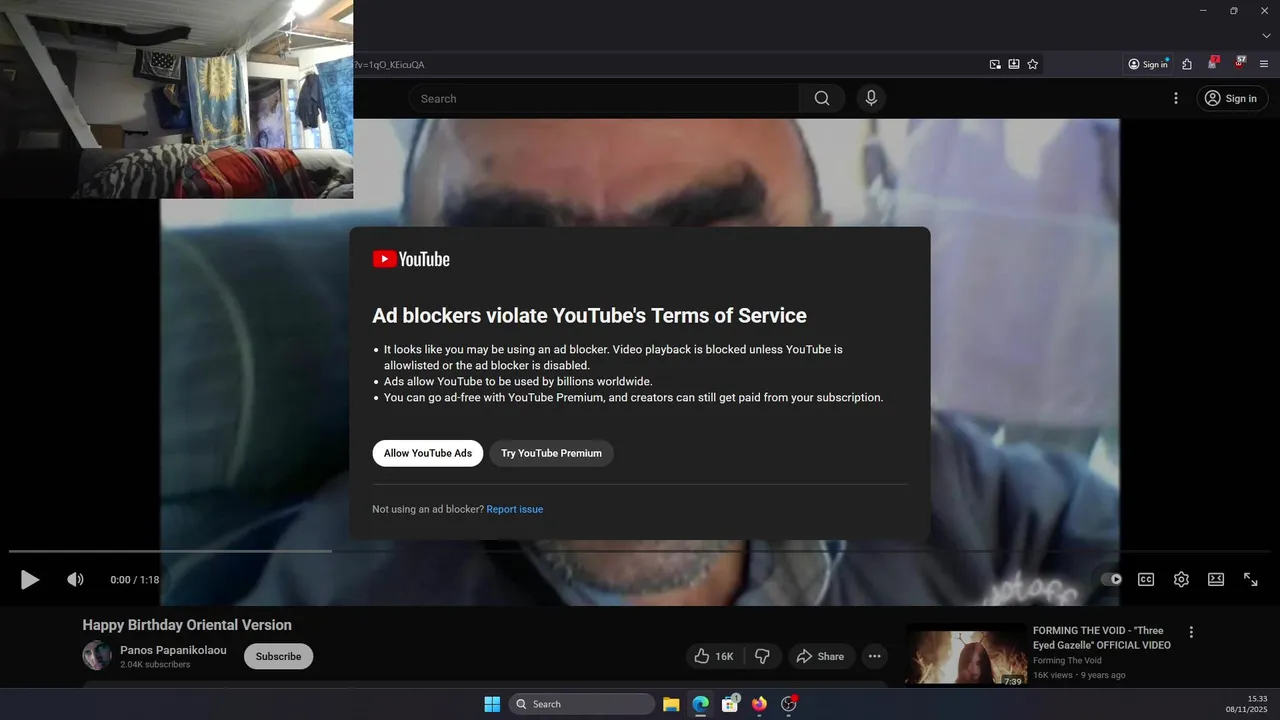Click YouTube Sign in button
This screenshot has height=720, width=1280.
point(1232,98)
